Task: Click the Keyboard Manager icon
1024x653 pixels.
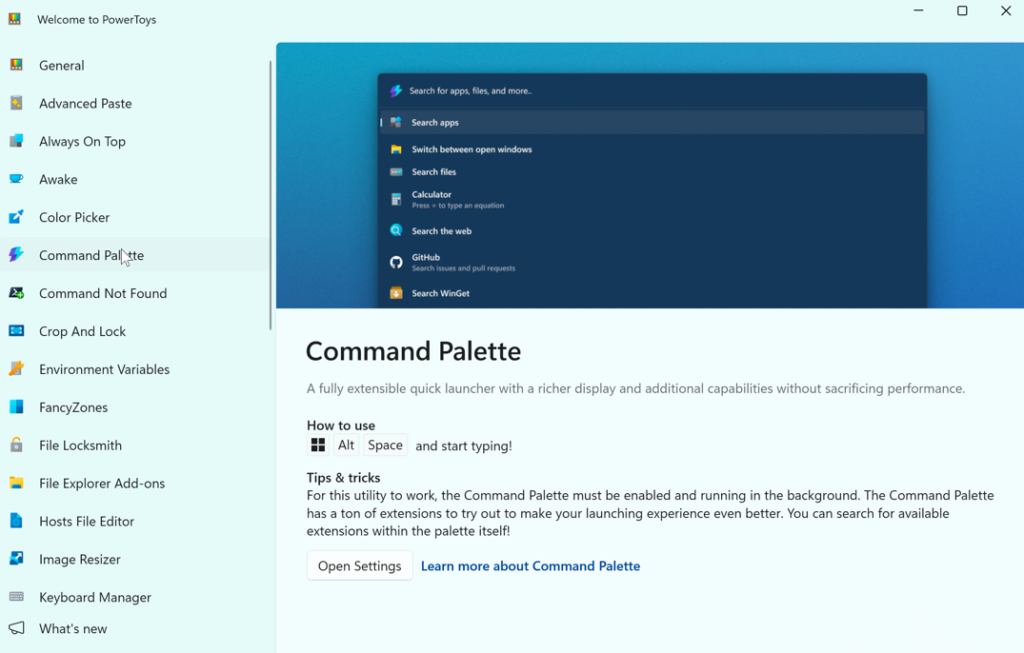Action: [16, 597]
